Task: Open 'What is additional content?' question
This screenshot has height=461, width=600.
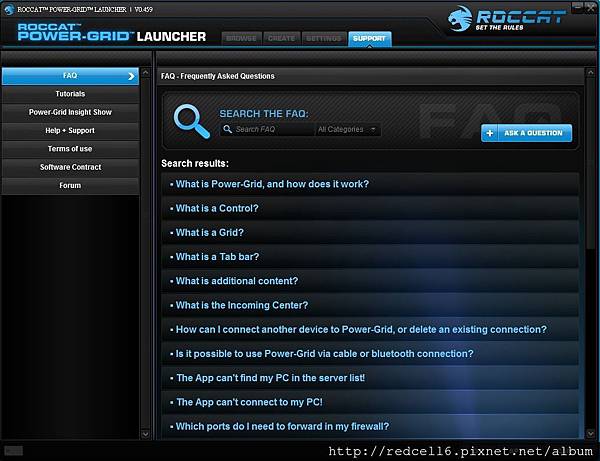Action: tap(370, 281)
